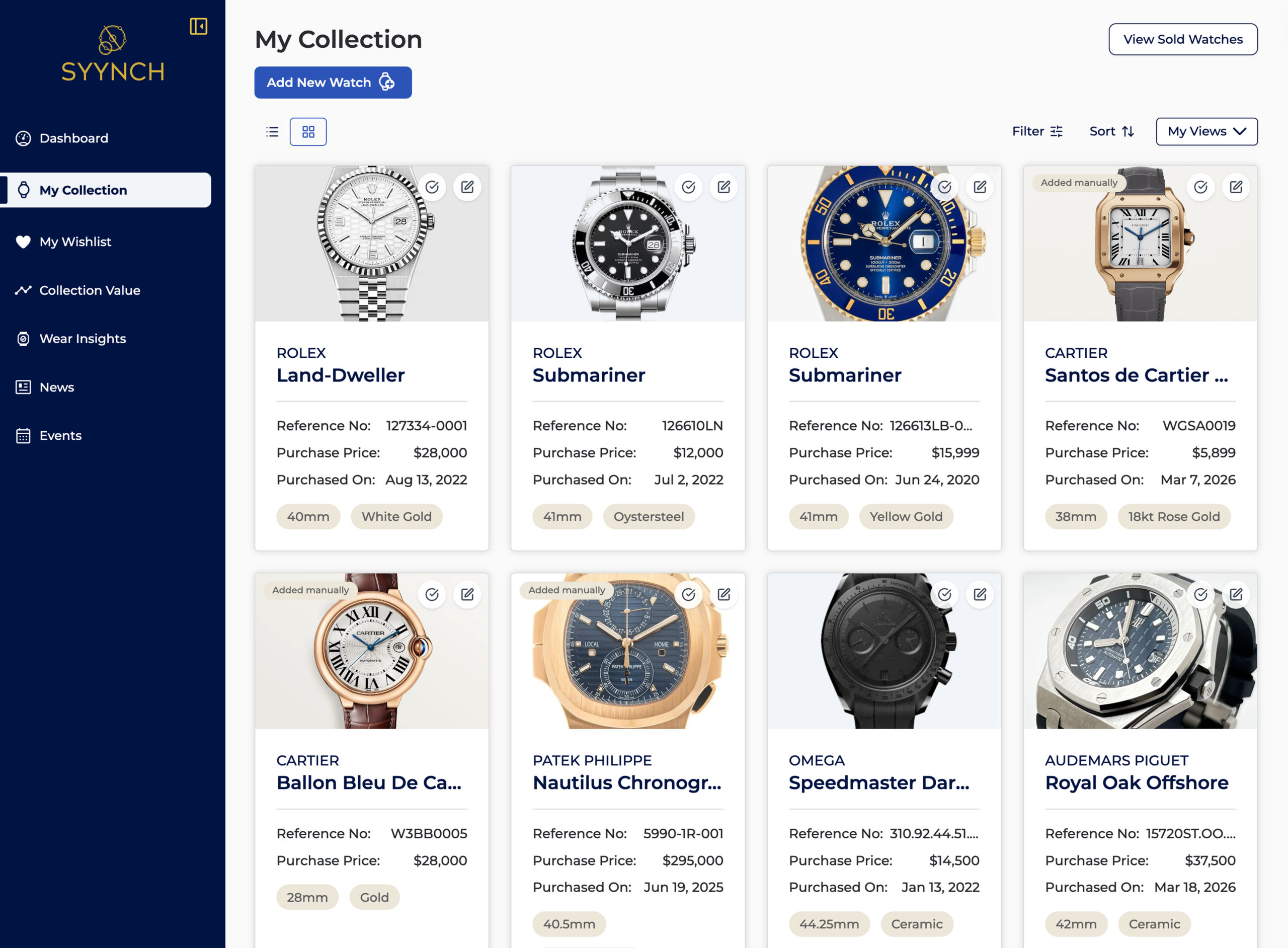Edit the Santos de Cartier watch

(1236, 187)
